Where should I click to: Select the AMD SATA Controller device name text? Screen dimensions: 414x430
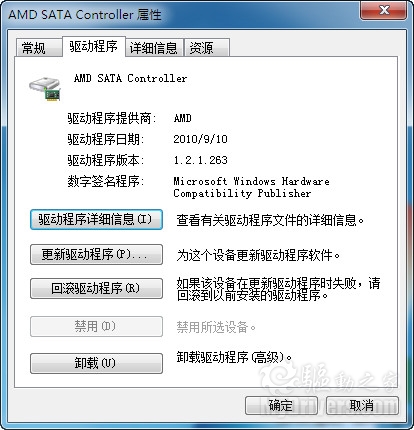131,79
